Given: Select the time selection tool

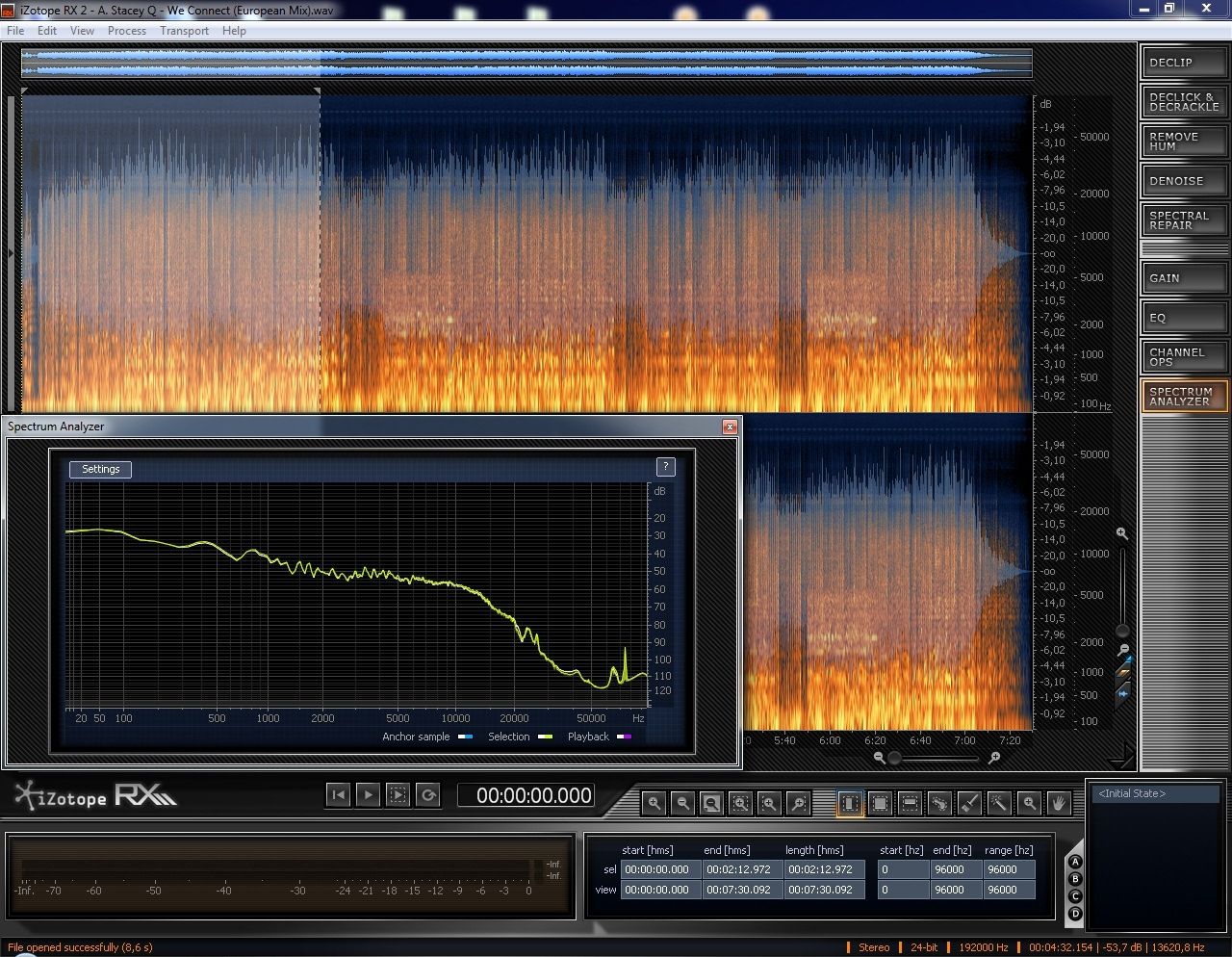Looking at the screenshot, I should tap(850, 803).
